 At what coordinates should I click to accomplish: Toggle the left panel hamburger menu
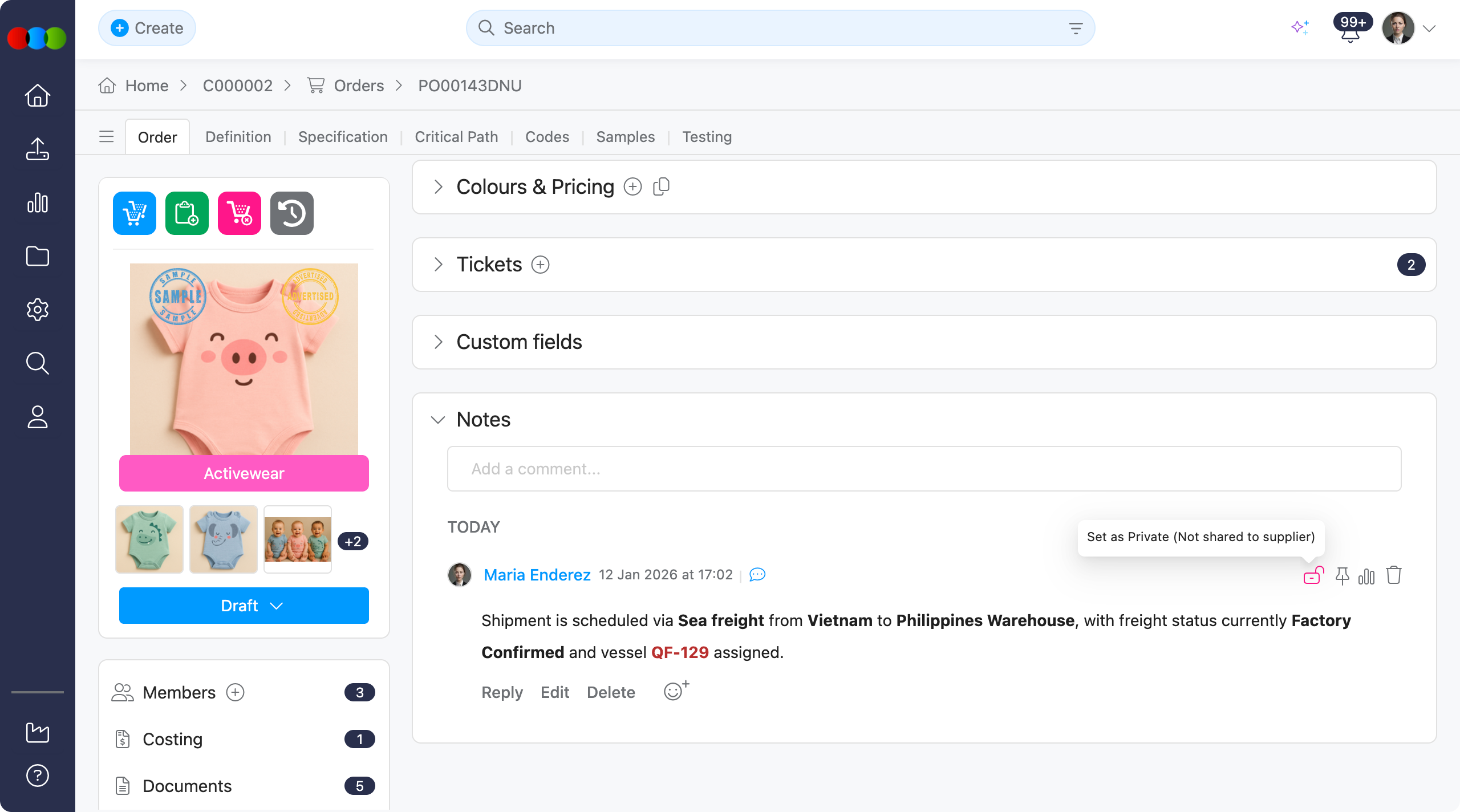coord(107,137)
